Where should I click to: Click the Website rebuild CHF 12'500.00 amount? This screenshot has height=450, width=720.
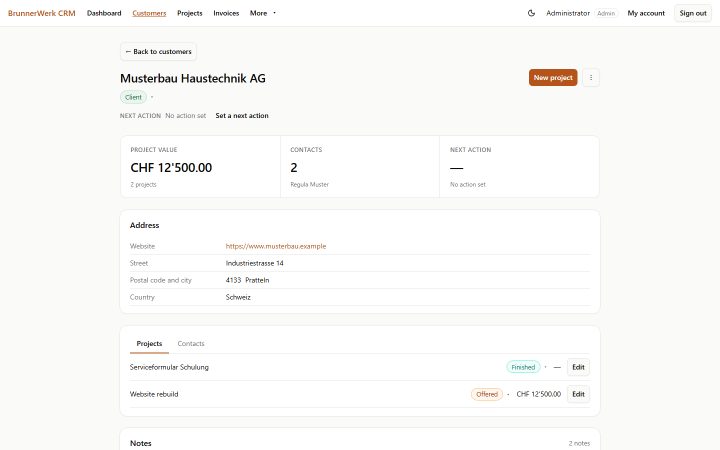coord(539,394)
